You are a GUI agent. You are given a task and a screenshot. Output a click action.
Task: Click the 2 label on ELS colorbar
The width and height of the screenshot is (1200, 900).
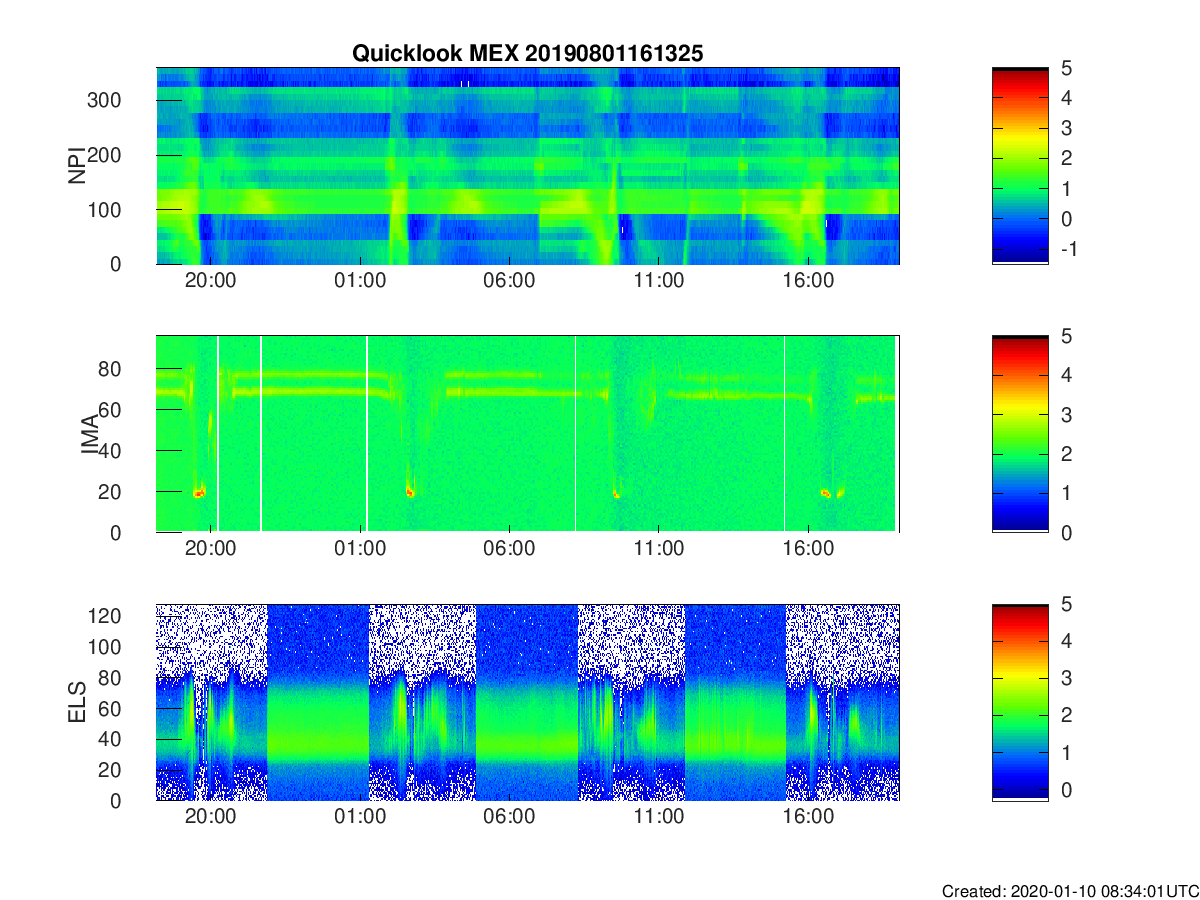pyautogui.click(x=1065, y=716)
